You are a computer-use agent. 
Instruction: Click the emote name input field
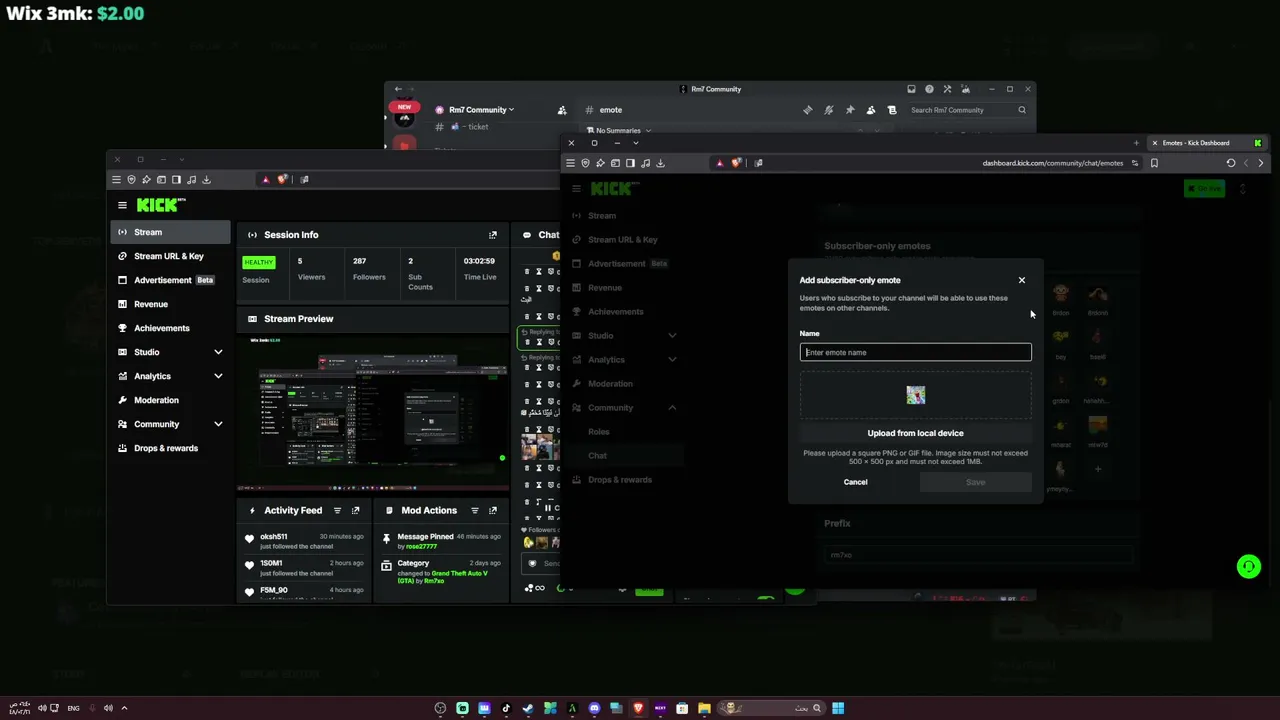point(915,352)
